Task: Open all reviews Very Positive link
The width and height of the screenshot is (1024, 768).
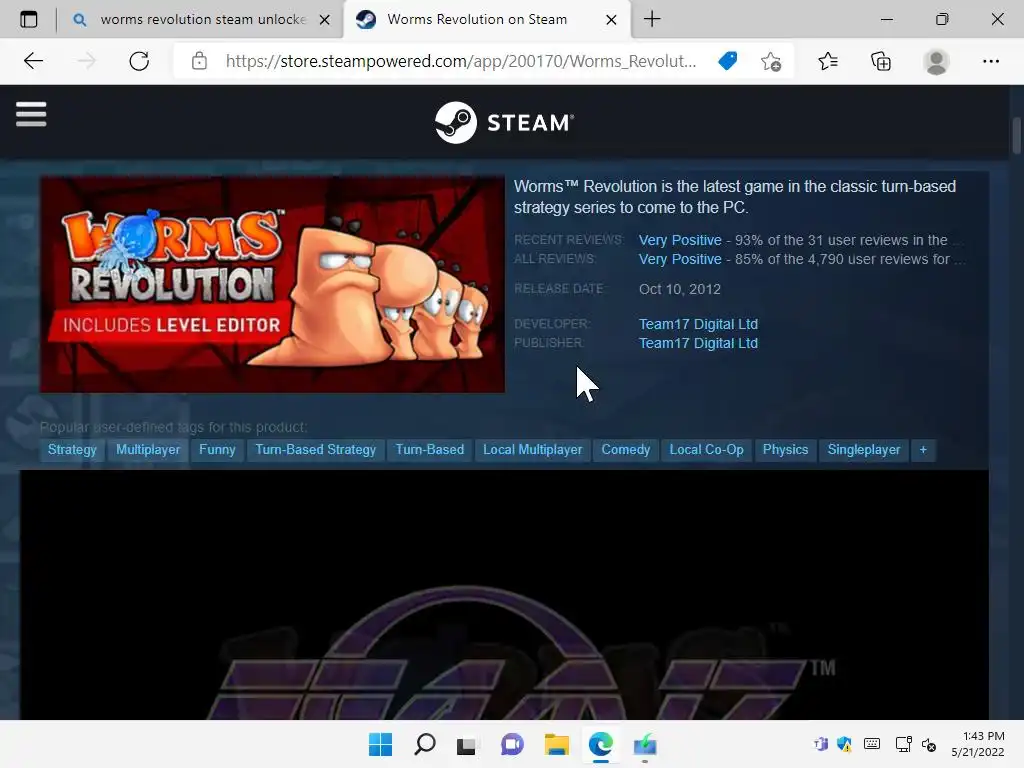Action: (x=680, y=259)
